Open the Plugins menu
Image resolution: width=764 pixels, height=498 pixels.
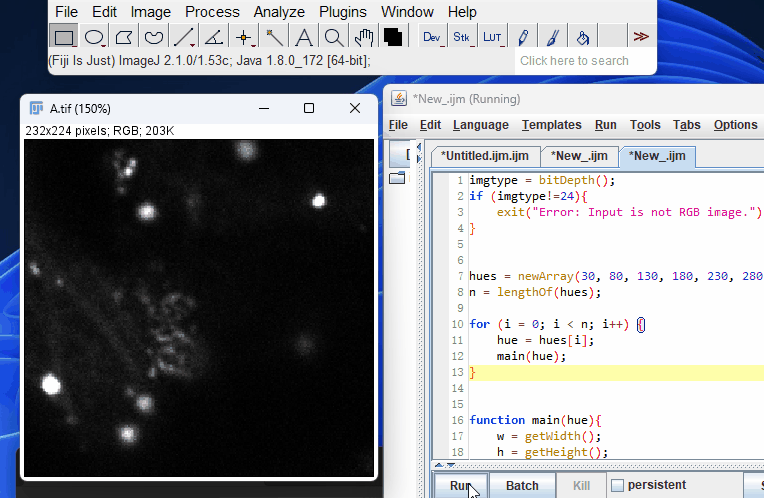343,12
